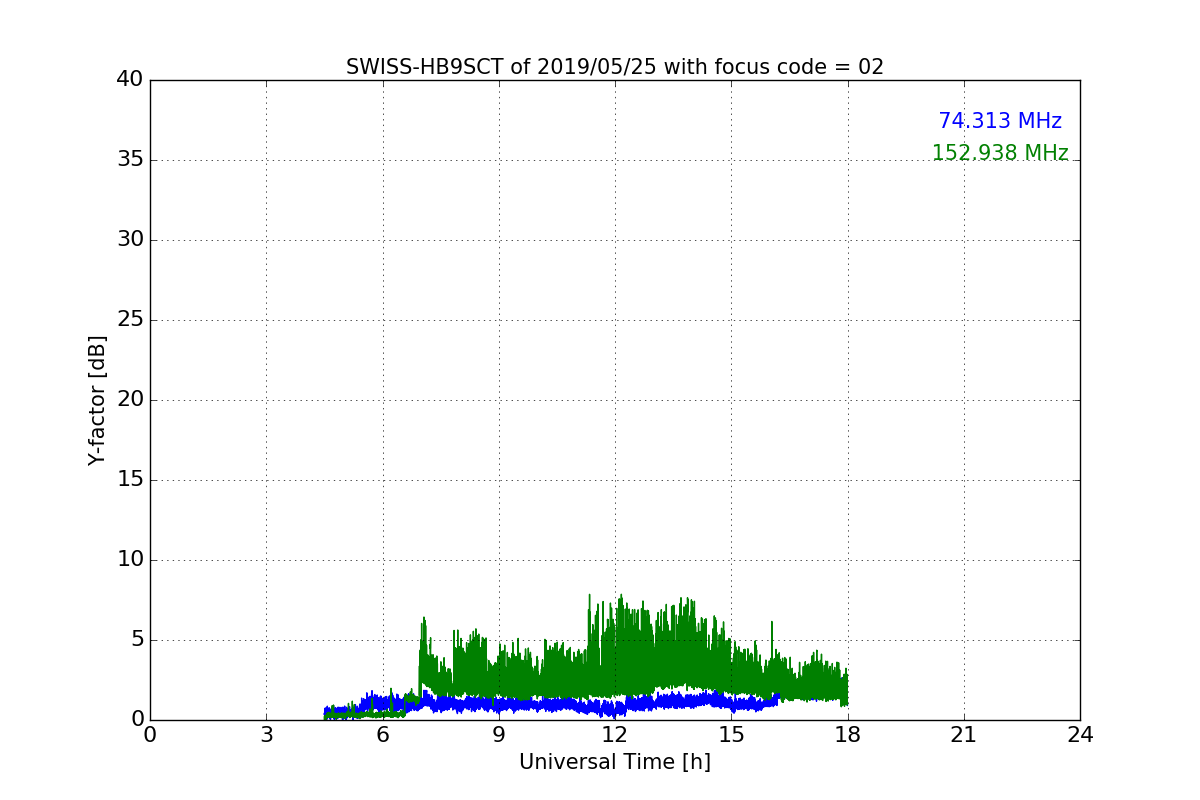Click y-axis tick label 20

(x=130, y=400)
